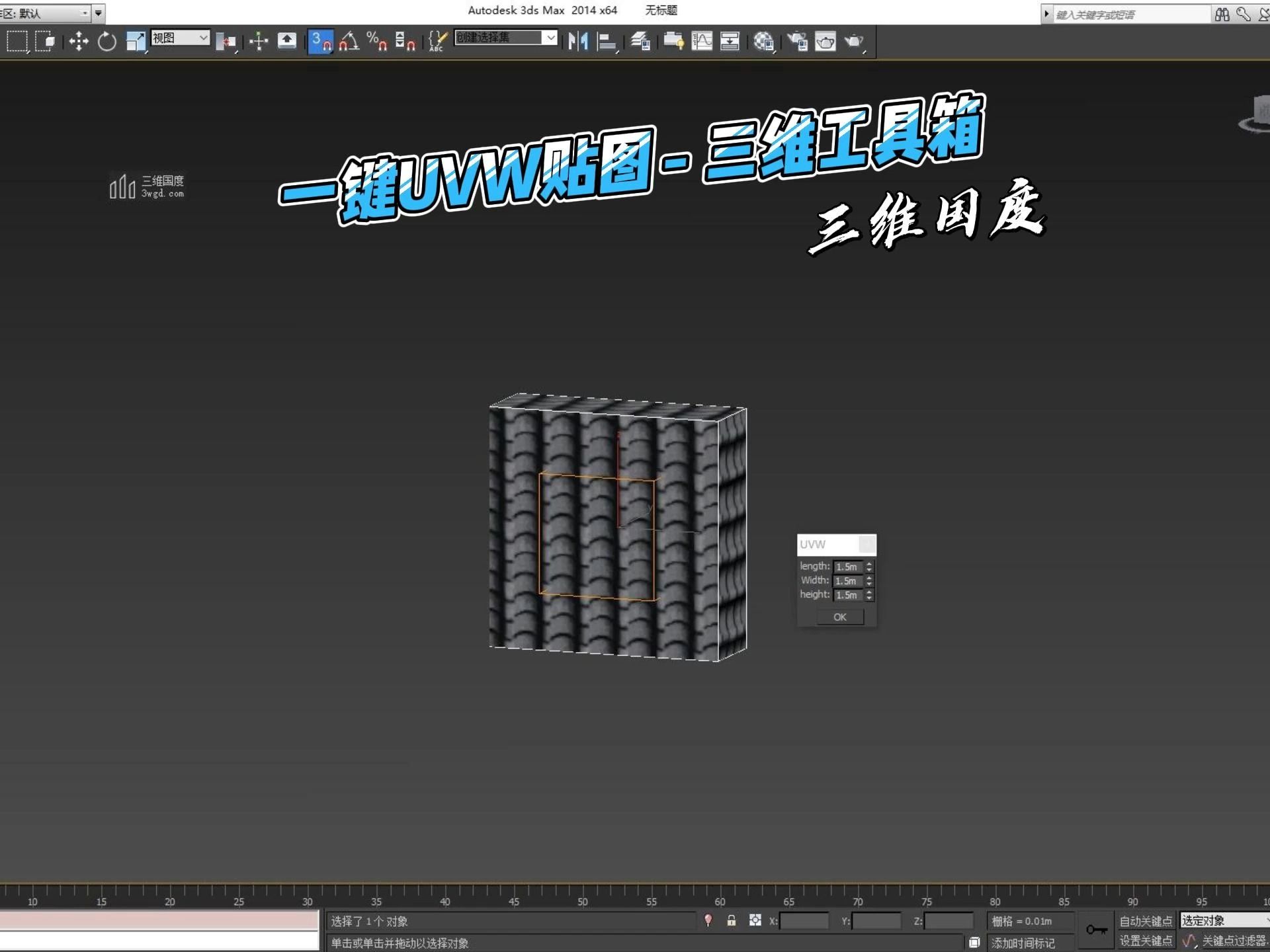Toggle Percent Snap mode
The width and height of the screenshot is (1270, 952).
coord(377,42)
